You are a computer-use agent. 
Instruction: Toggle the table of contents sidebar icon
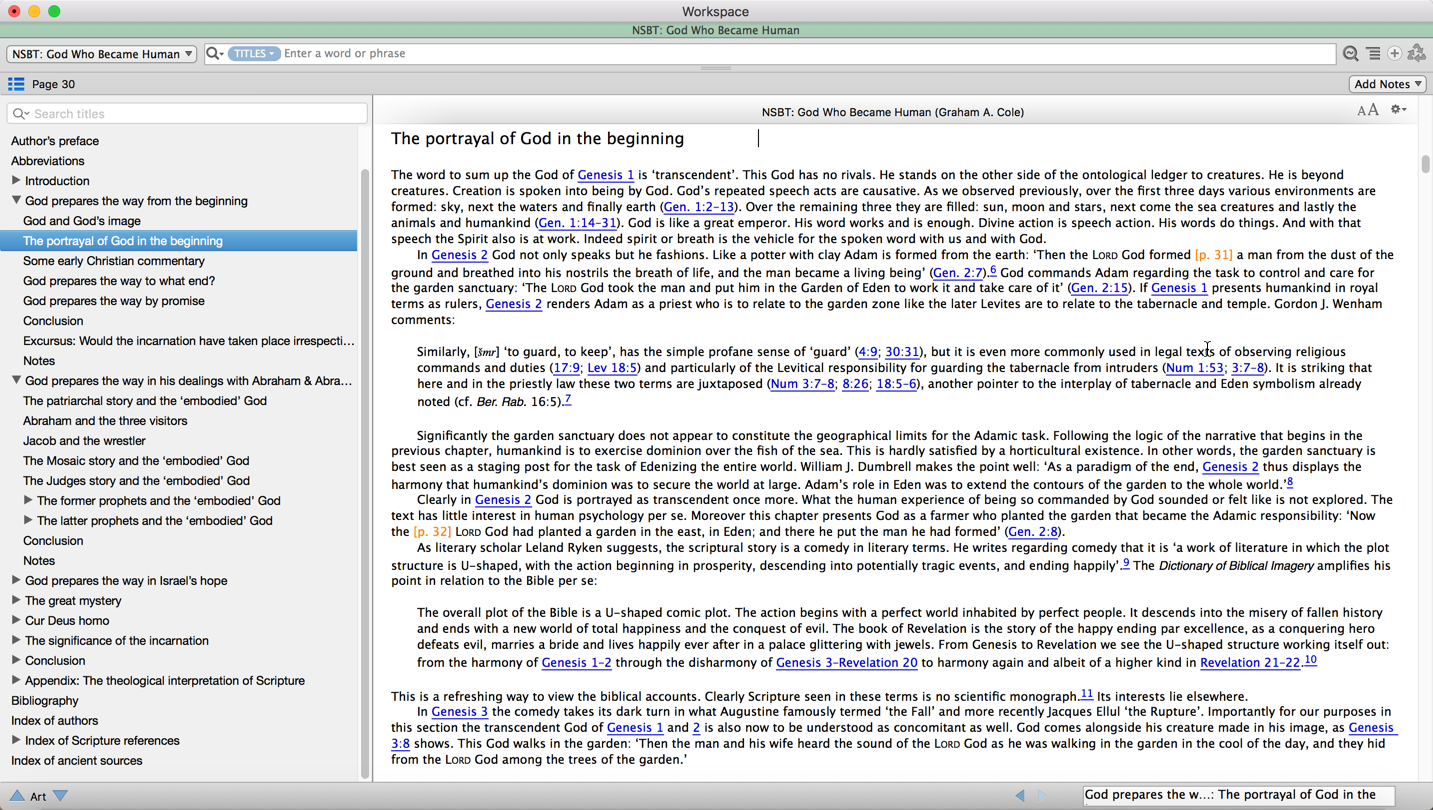coord(16,84)
